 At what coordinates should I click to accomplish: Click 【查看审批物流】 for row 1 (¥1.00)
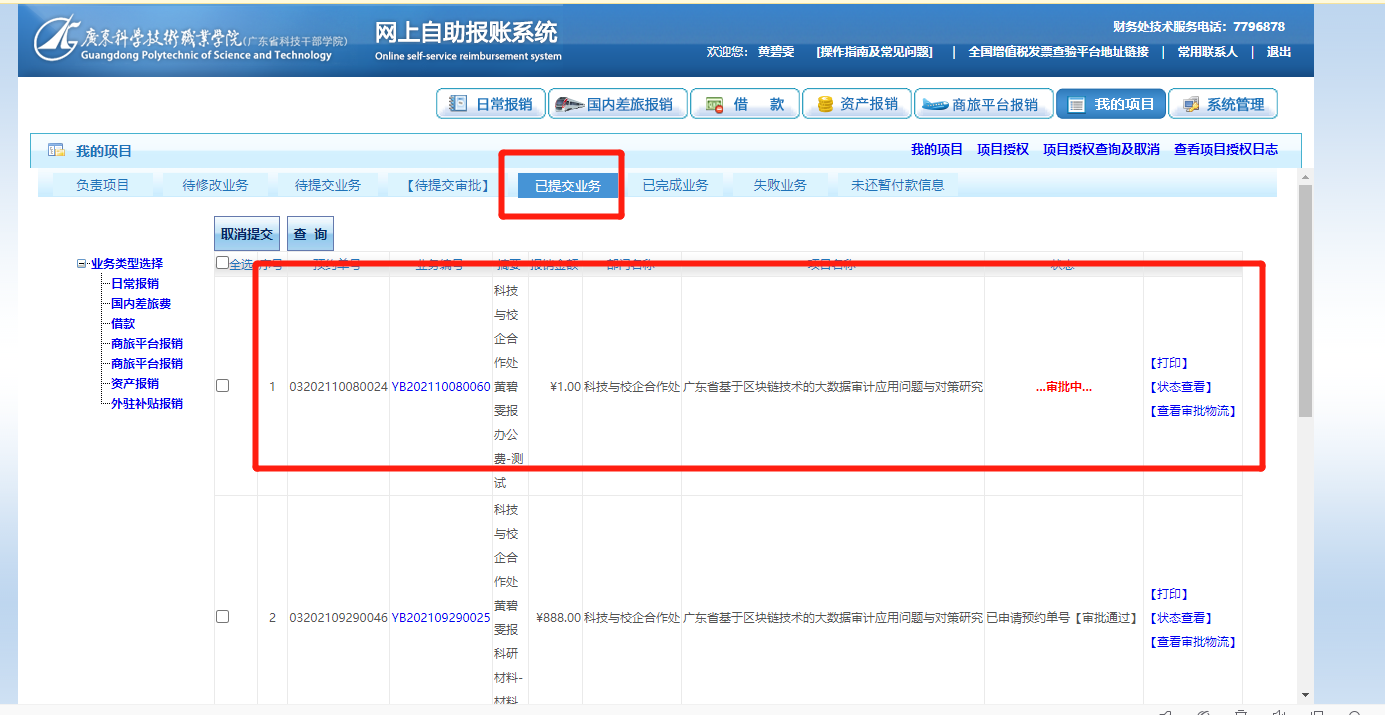tap(1193, 411)
